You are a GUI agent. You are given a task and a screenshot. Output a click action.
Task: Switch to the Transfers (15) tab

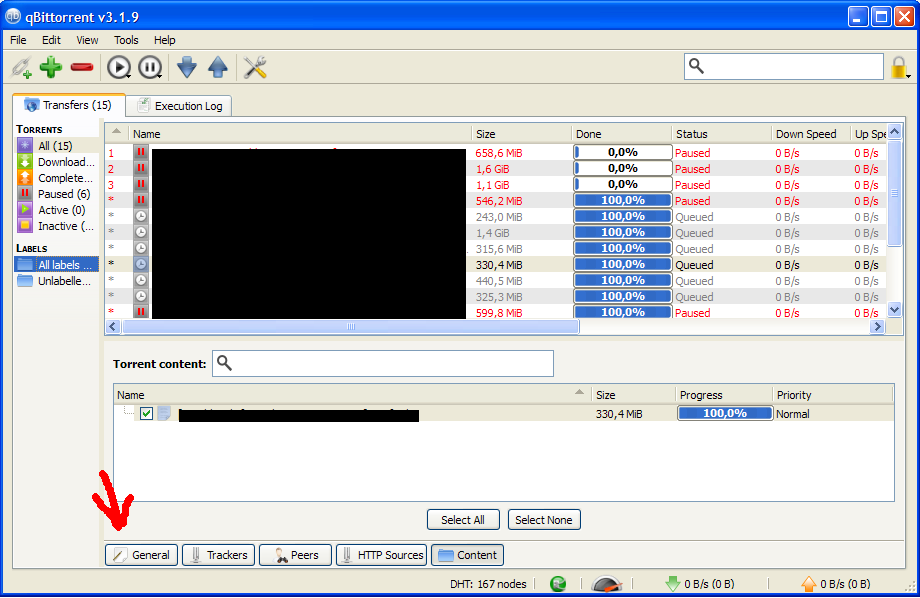tap(69, 105)
